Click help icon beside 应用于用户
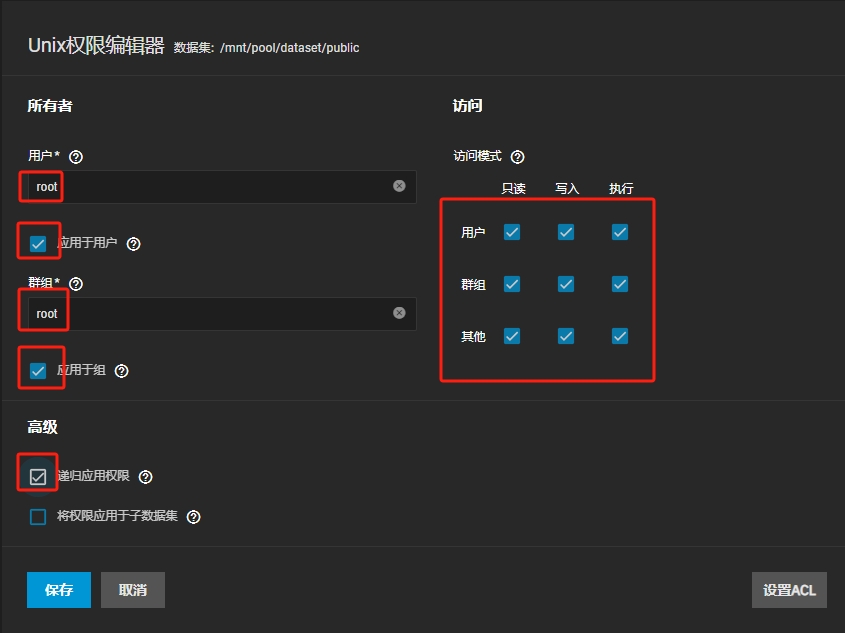Viewport: 845px width, 633px height. click(x=134, y=244)
